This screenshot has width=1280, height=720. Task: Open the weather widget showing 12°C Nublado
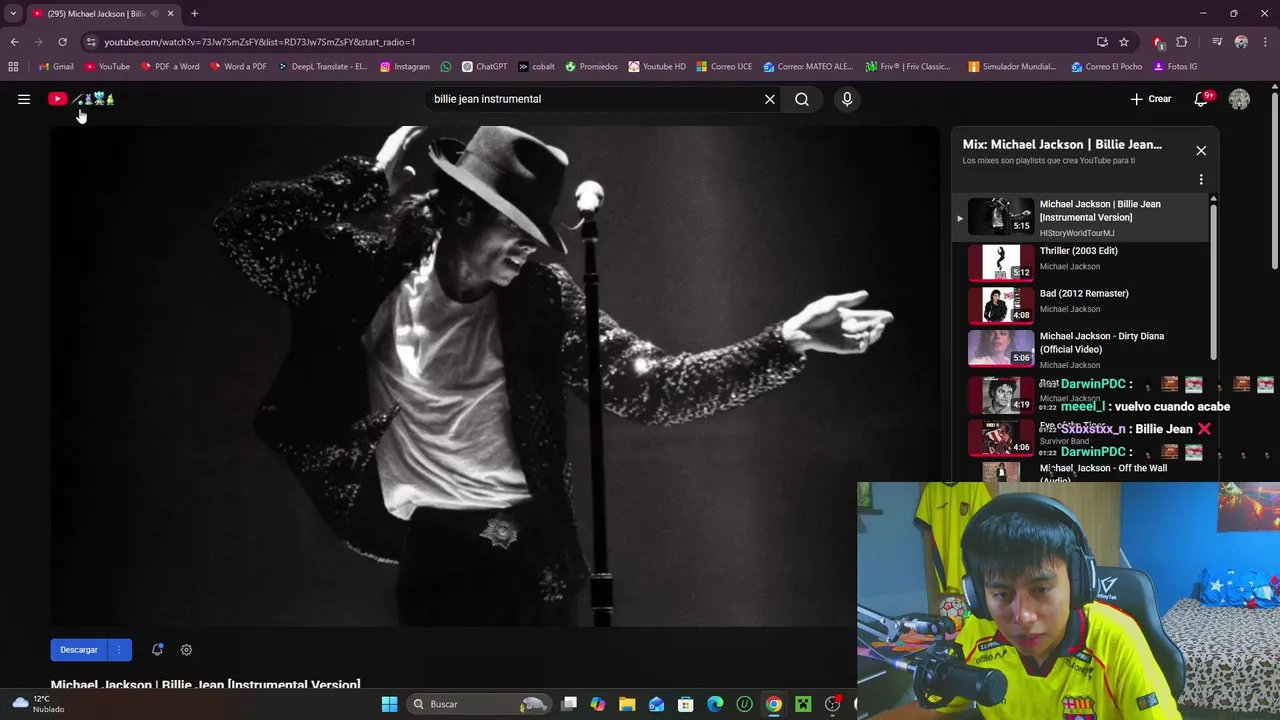tap(38, 704)
